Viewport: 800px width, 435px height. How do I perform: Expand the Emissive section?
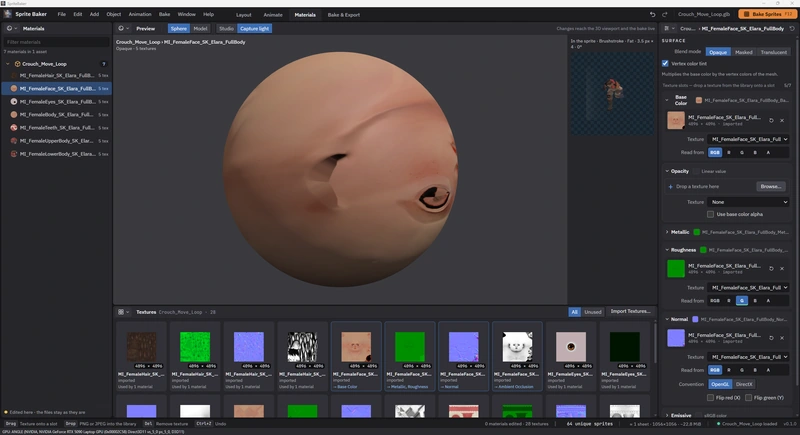[x=667, y=415]
